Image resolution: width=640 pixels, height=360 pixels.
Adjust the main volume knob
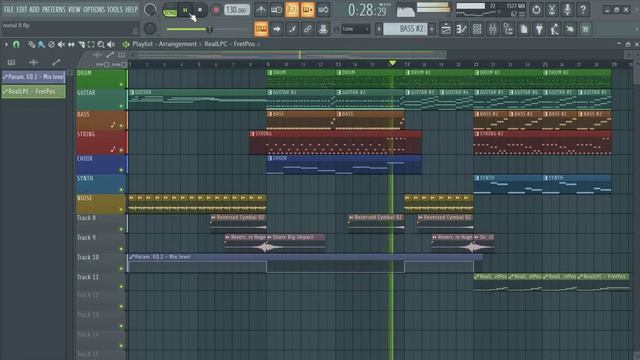150,9
